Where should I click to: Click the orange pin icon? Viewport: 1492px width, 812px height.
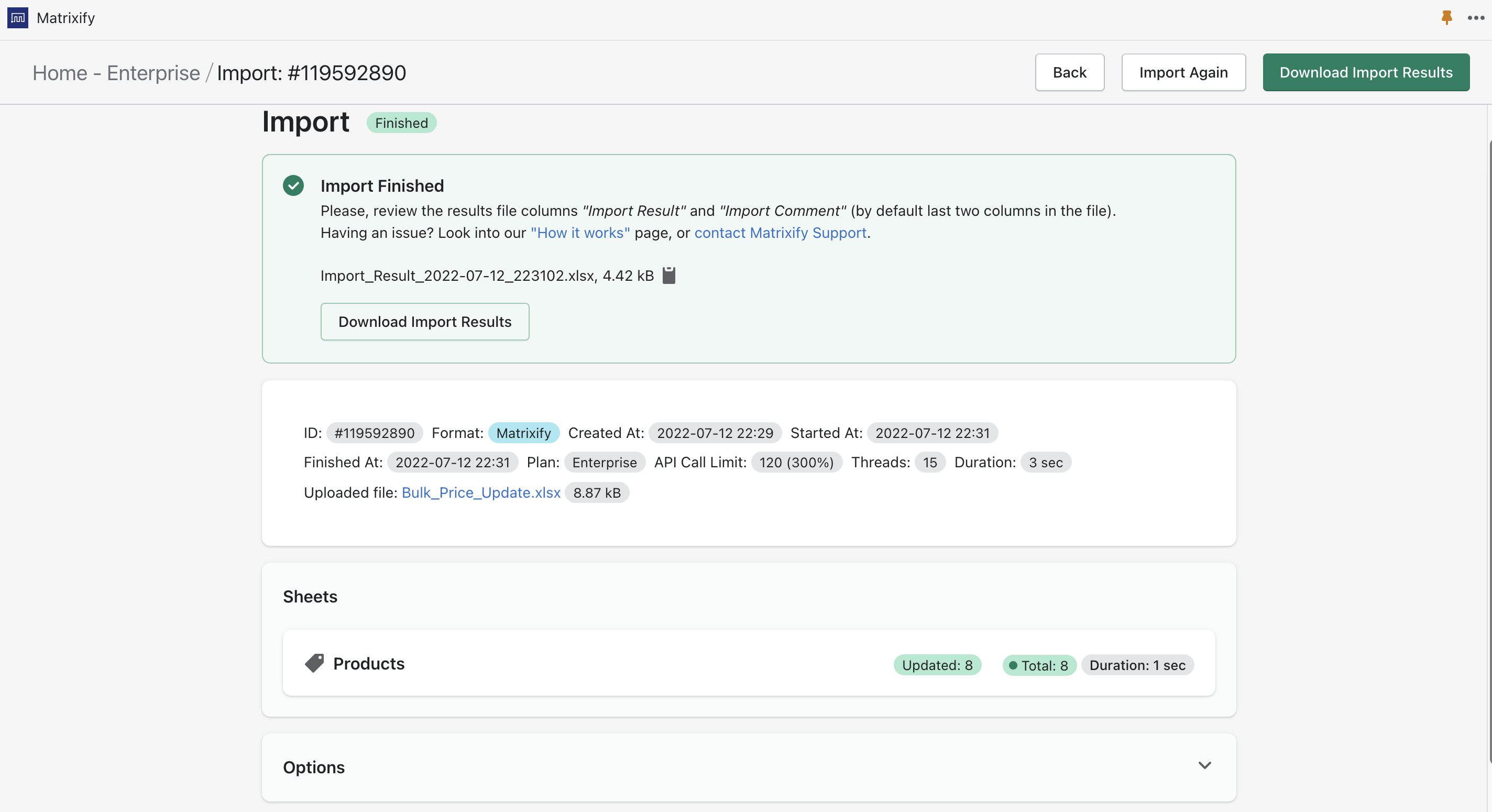click(1446, 18)
